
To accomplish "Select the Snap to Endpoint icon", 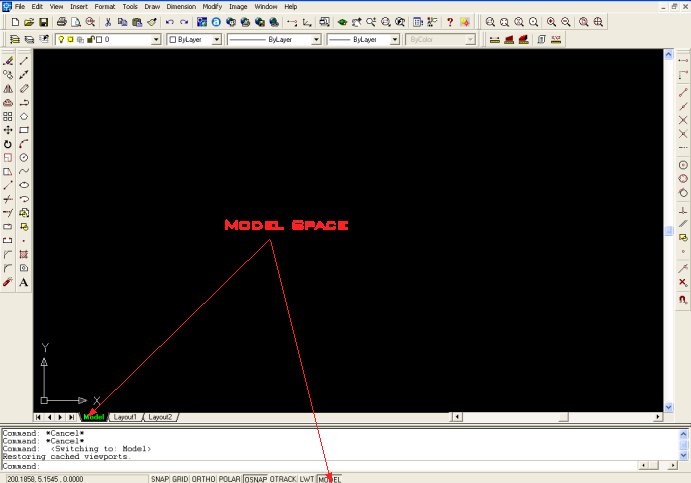I will (x=683, y=93).
